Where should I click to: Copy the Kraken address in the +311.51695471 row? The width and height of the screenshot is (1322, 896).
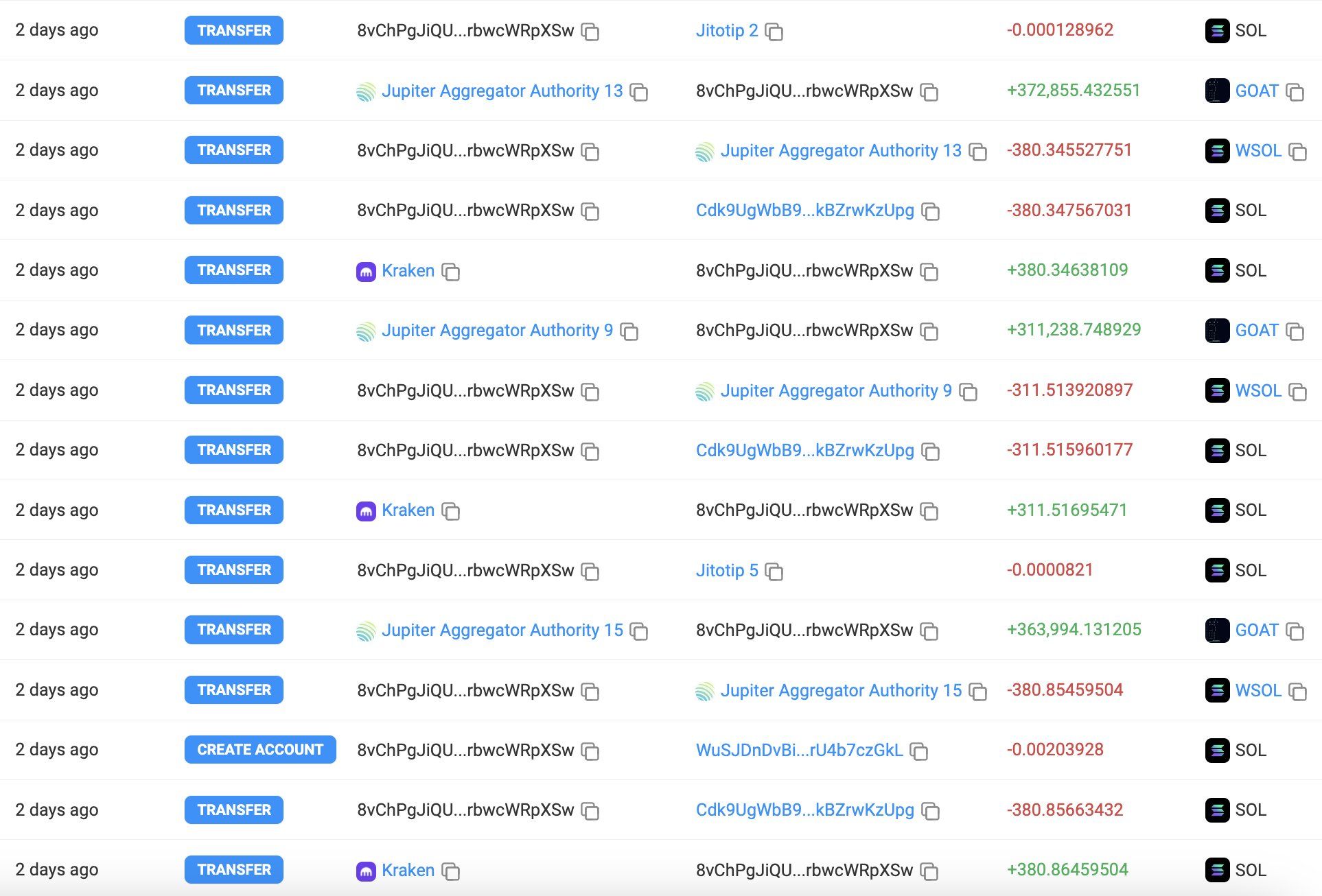point(450,511)
